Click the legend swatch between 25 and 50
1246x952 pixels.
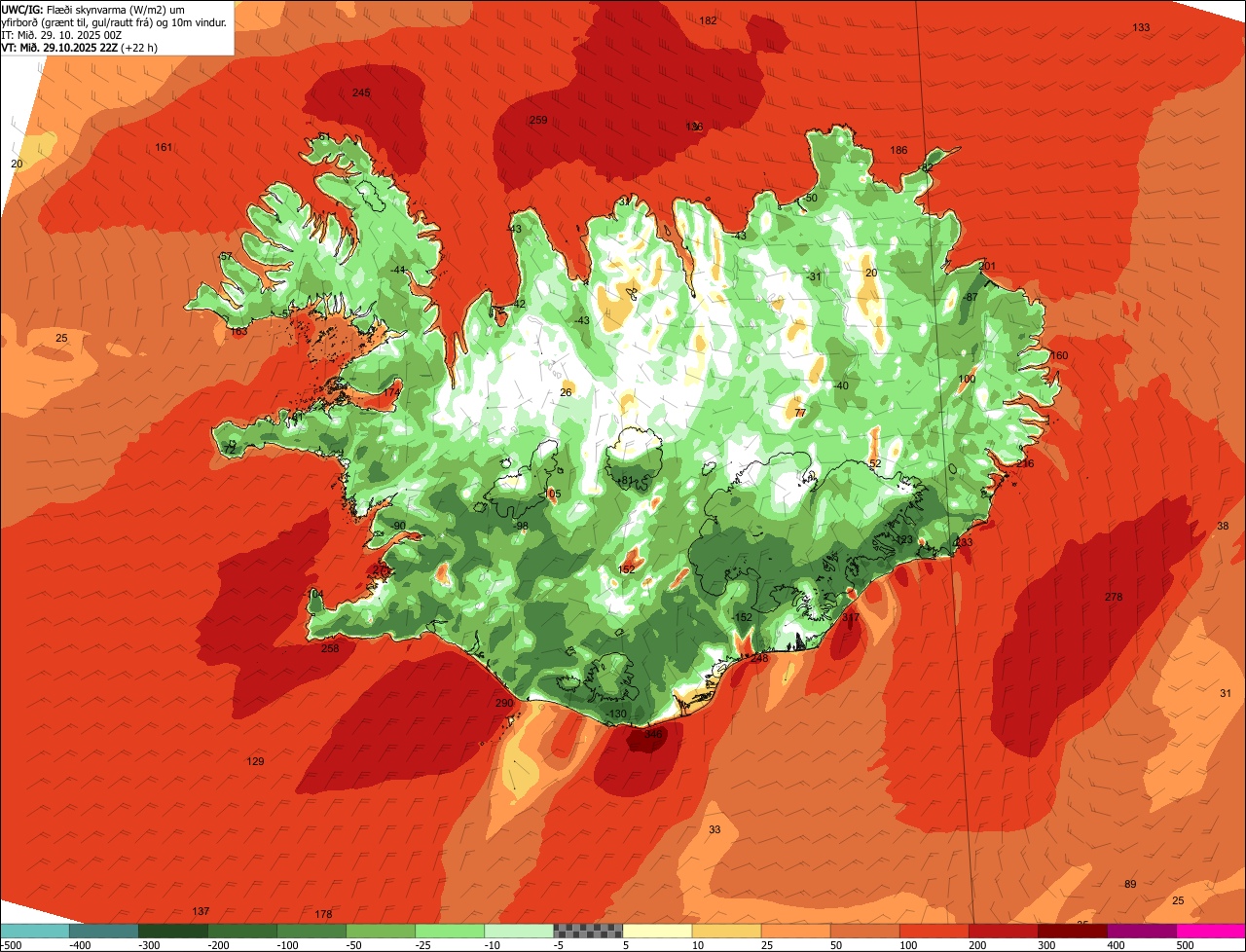tap(795, 931)
